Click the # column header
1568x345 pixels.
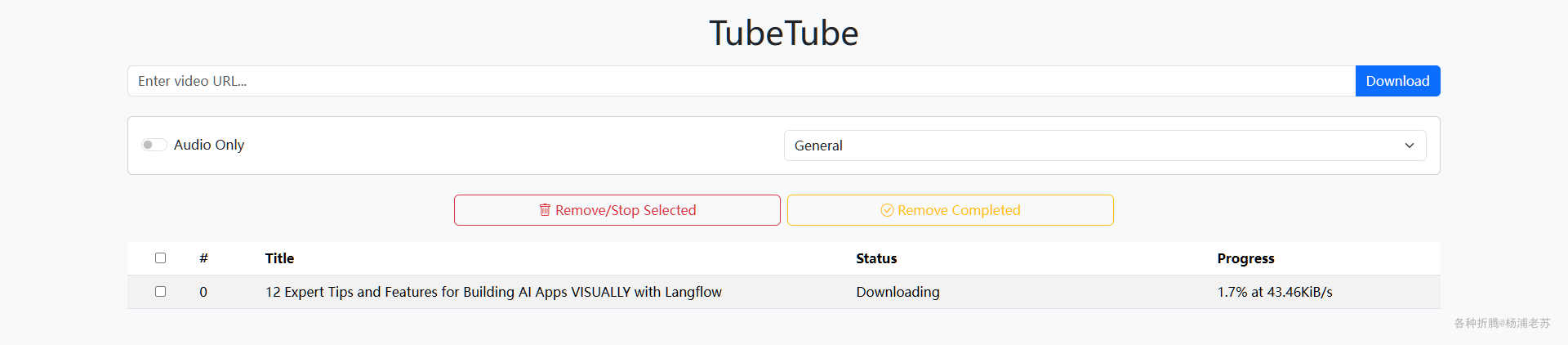pyautogui.click(x=203, y=258)
